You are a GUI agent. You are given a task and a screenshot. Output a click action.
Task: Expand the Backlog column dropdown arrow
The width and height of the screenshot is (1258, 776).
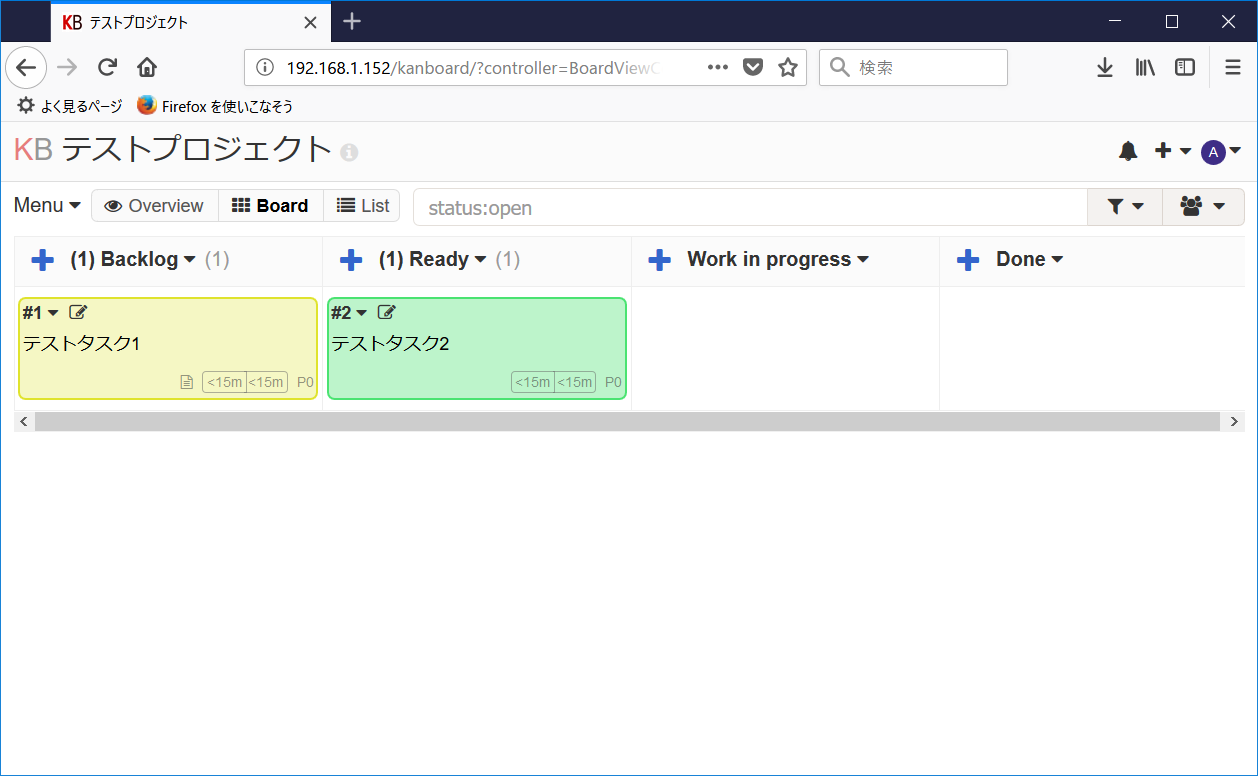[x=189, y=259]
